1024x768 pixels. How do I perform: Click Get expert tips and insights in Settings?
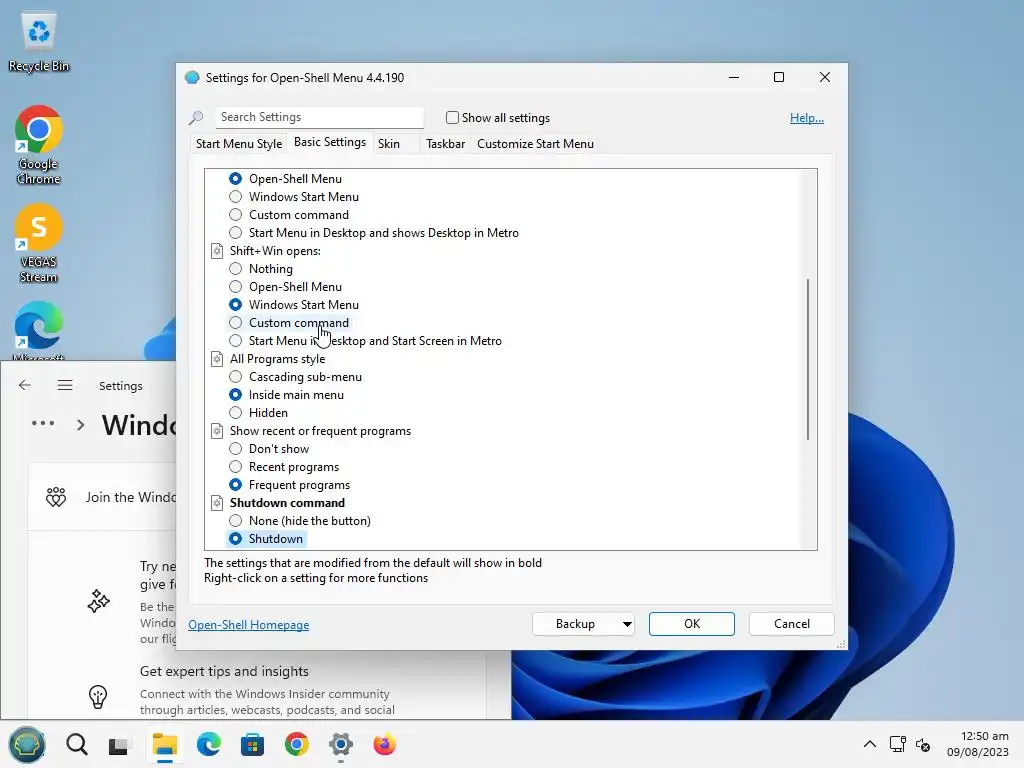pos(224,671)
